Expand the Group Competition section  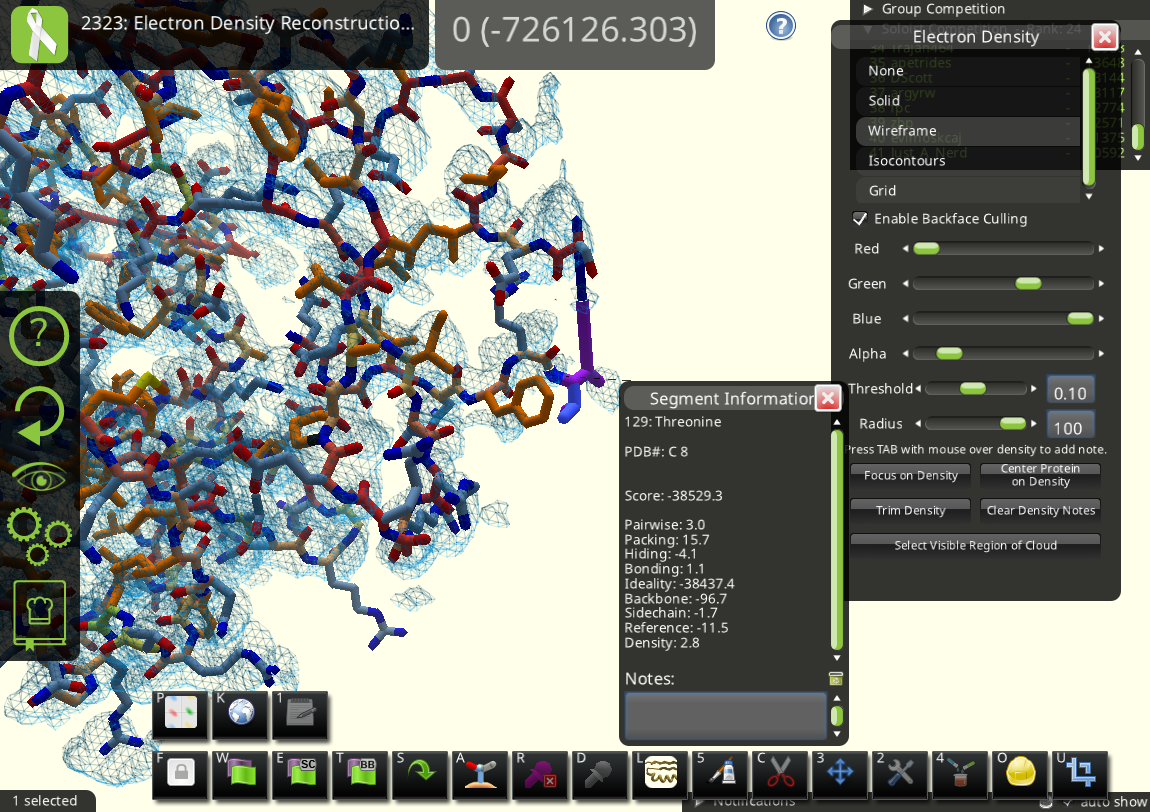tap(868, 9)
